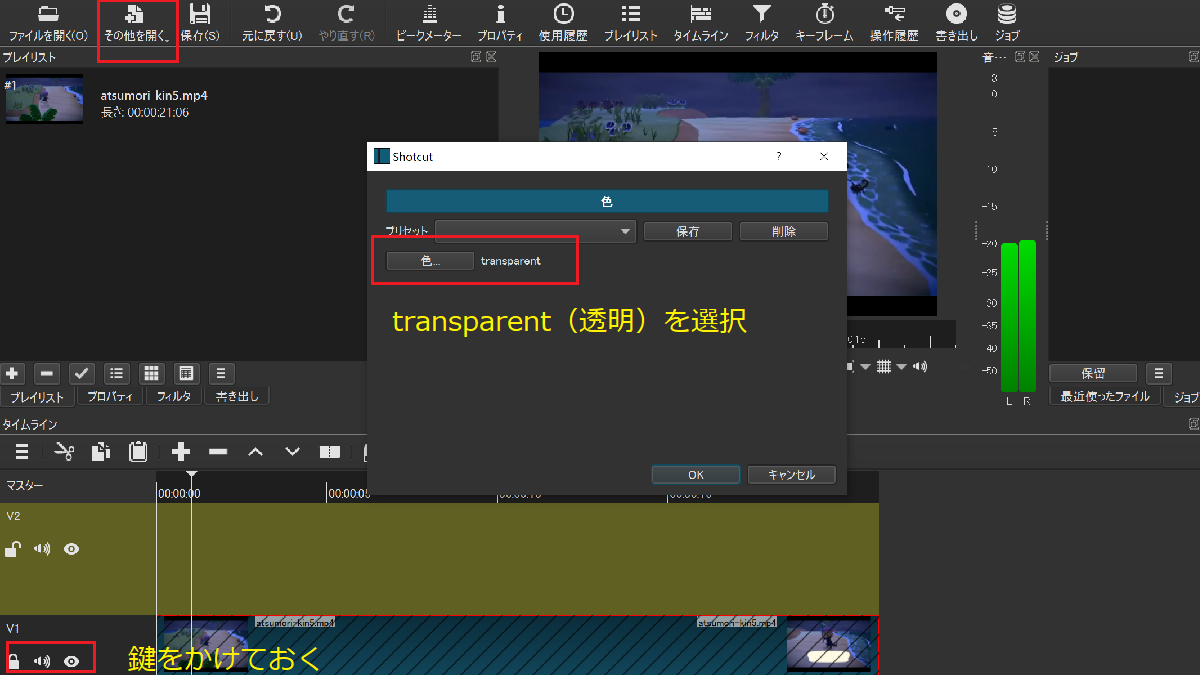This screenshot has height=675, width=1200.
Task: Switch to the Properties (プロパティ) tab
Action: (110, 396)
